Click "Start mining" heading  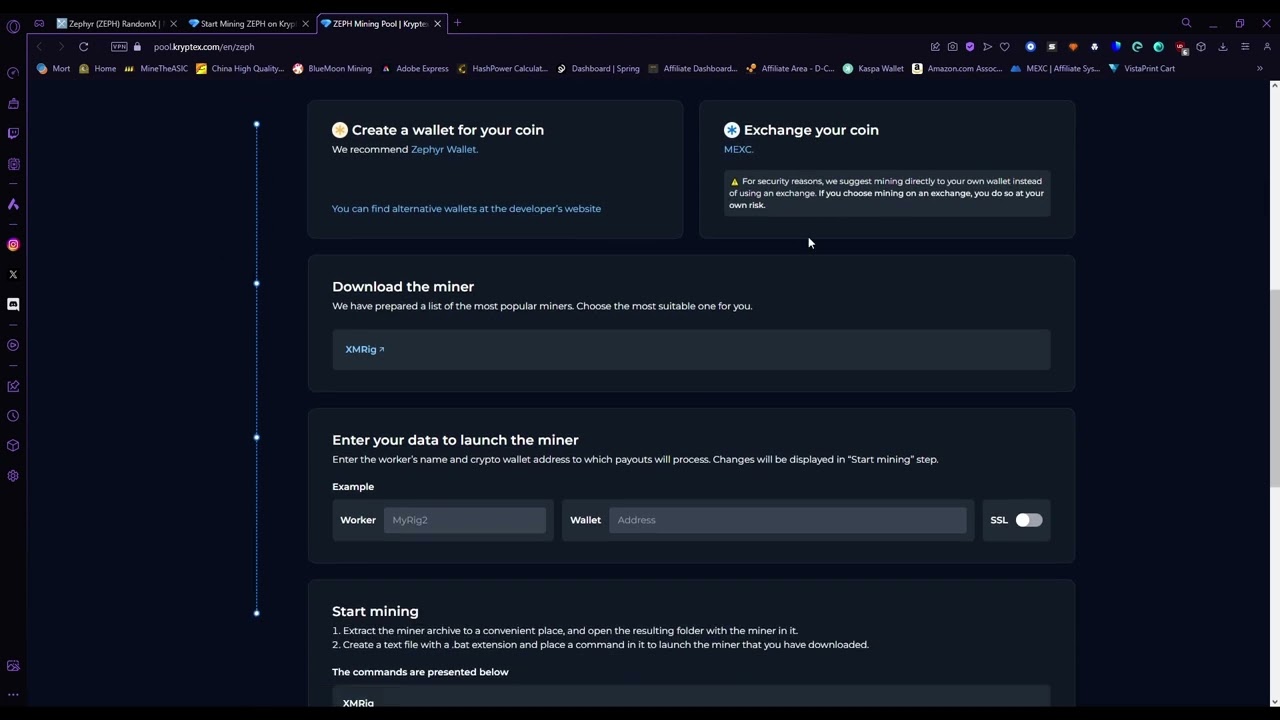coord(375,611)
